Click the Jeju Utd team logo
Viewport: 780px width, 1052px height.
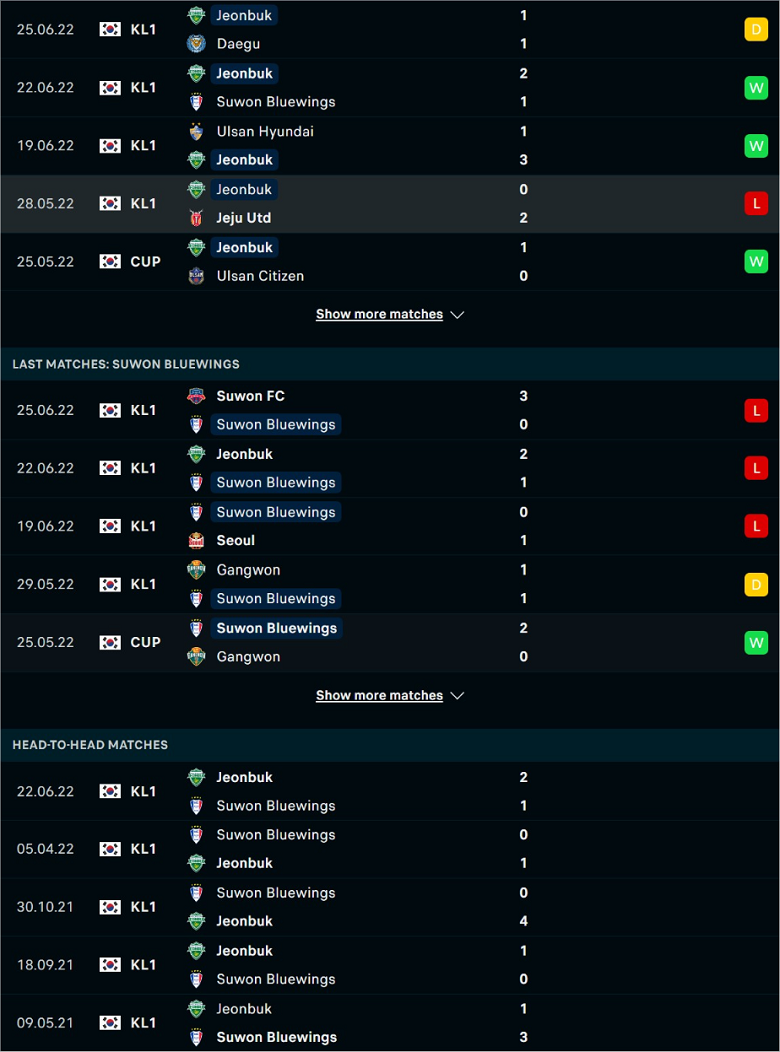tap(196, 218)
